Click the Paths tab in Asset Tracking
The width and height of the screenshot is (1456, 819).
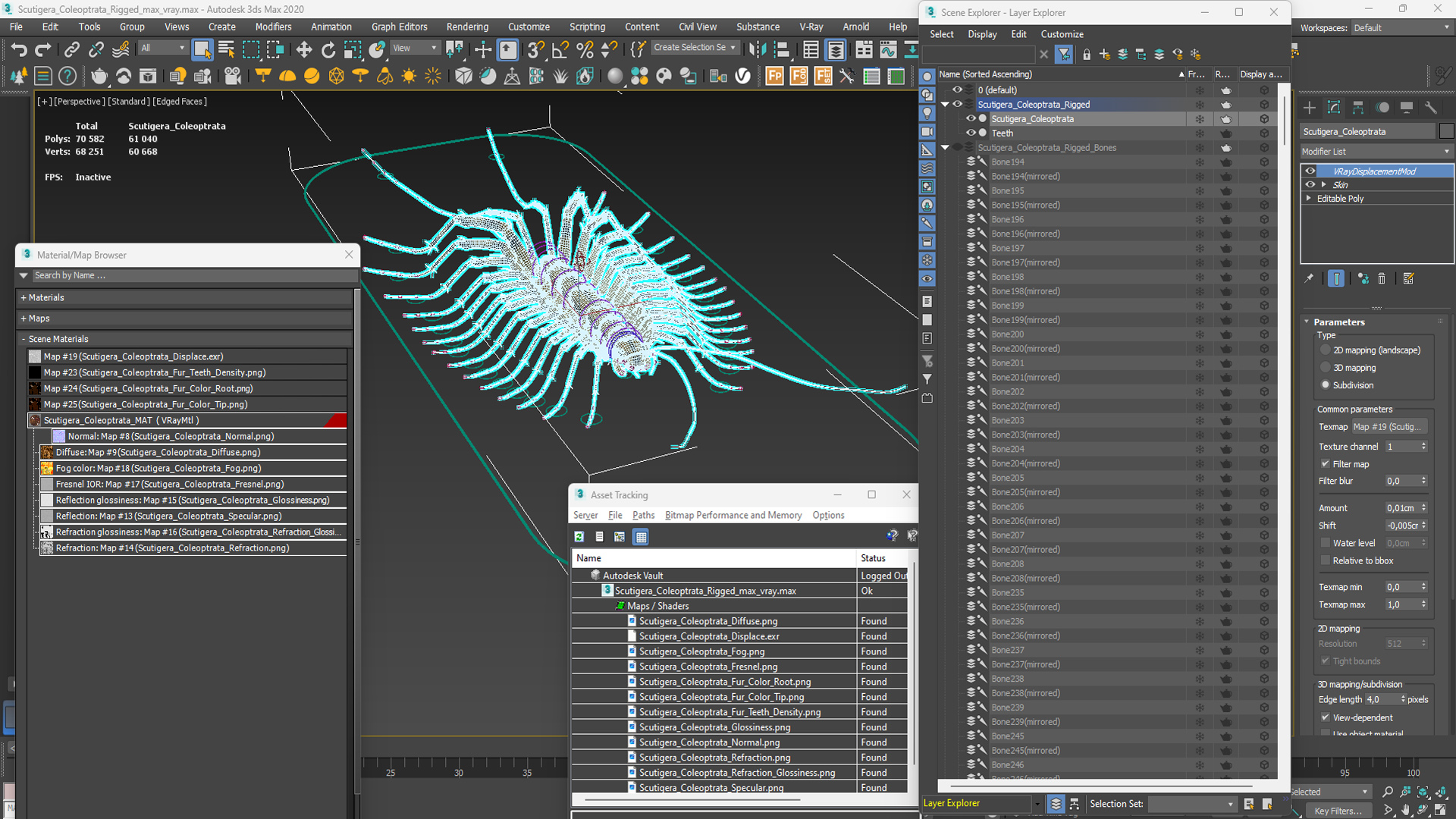[643, 515]
